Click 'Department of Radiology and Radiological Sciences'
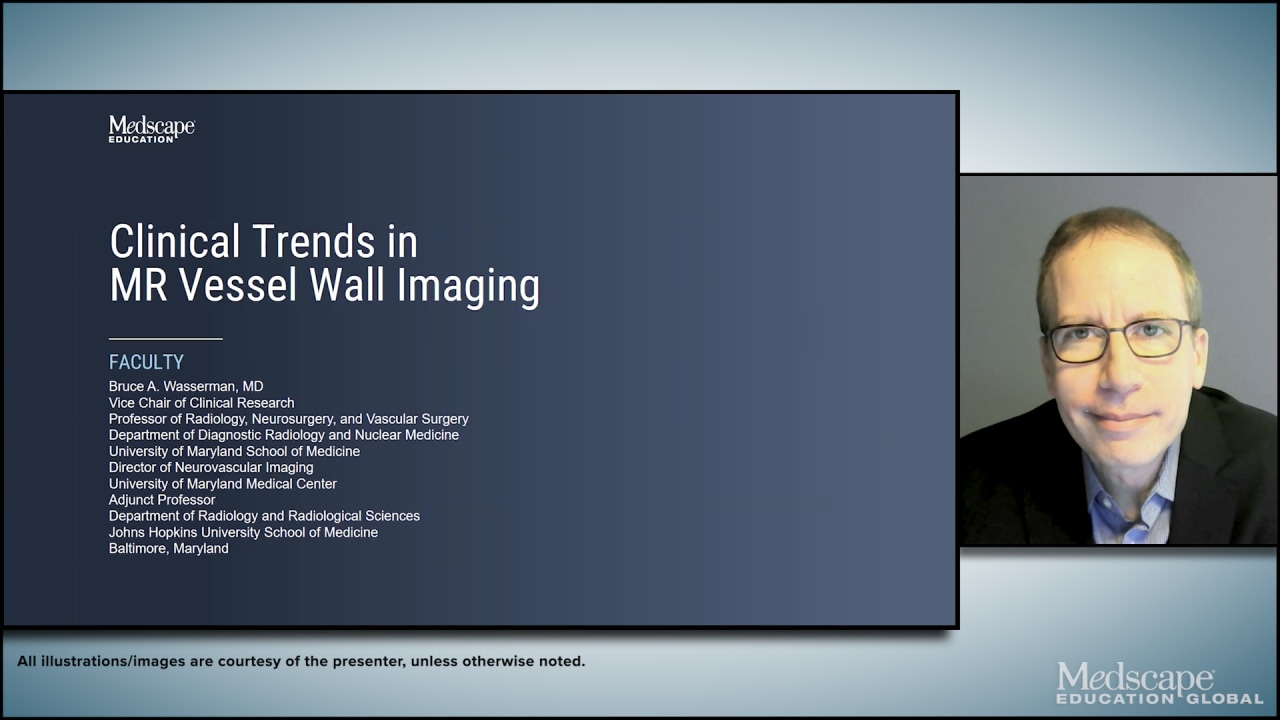This screenshot has width=1280, height=720. (264, 516)
